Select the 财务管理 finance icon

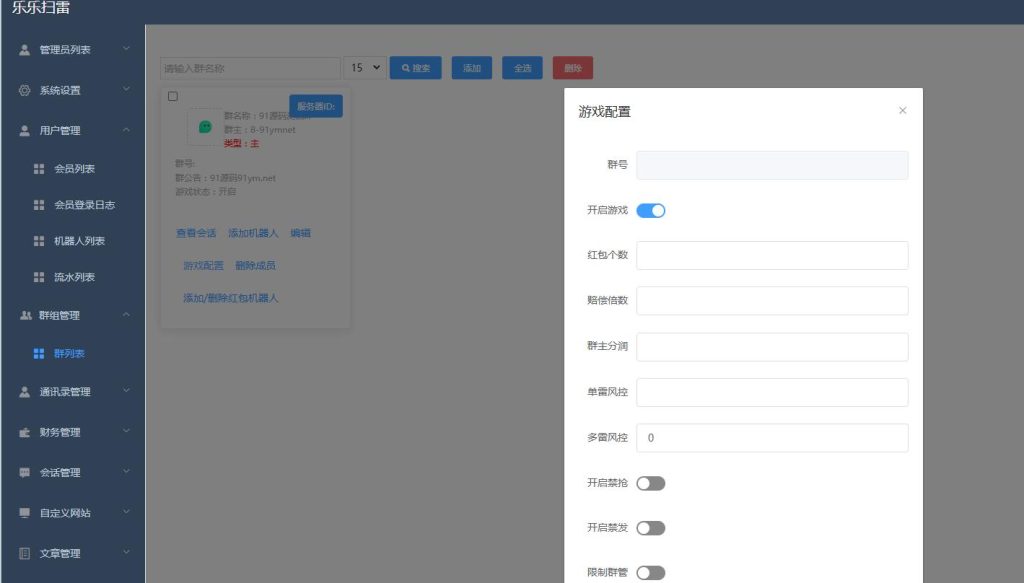(22, 432)
